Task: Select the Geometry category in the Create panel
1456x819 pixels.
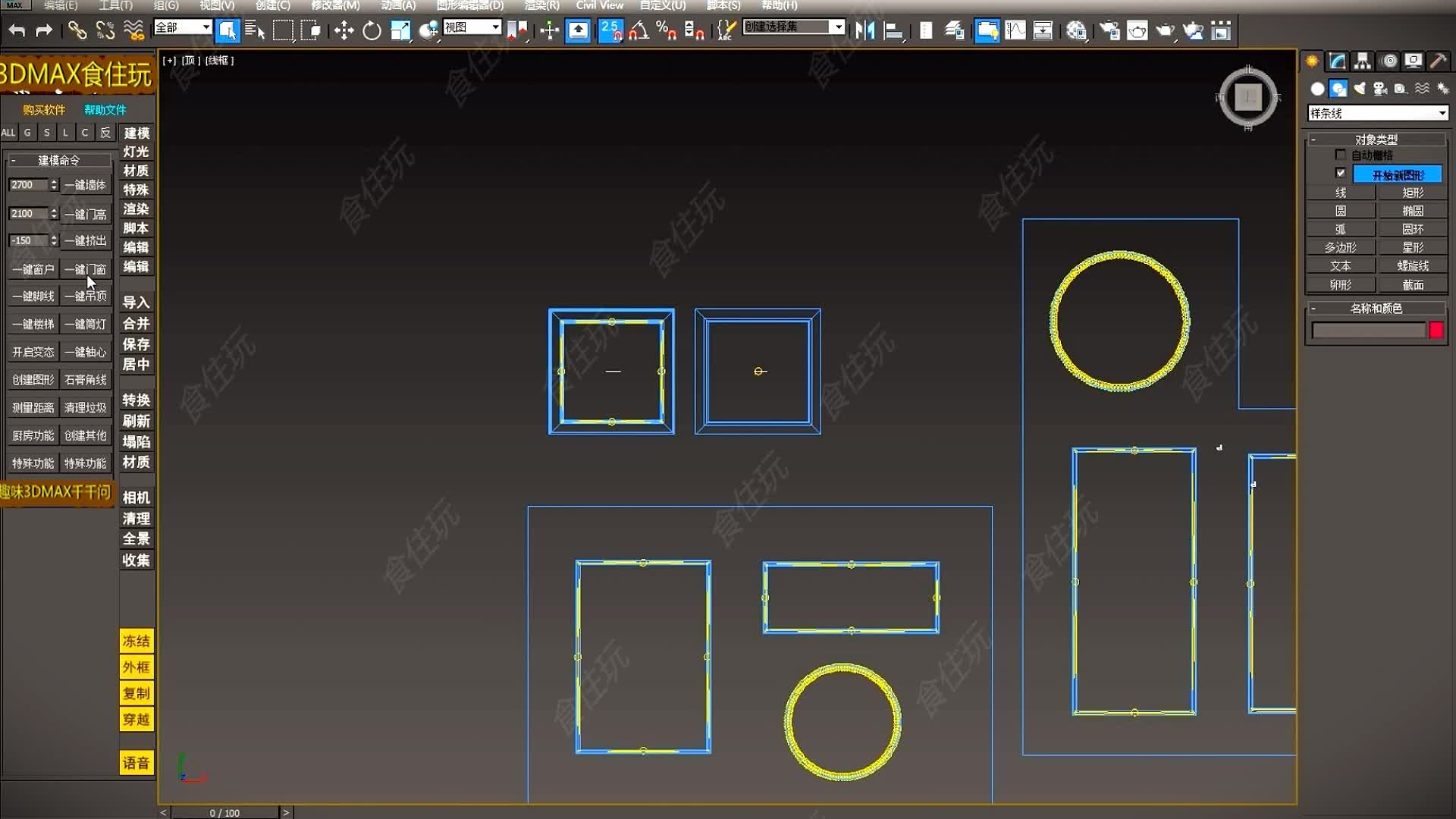Action: (1317, 89)
